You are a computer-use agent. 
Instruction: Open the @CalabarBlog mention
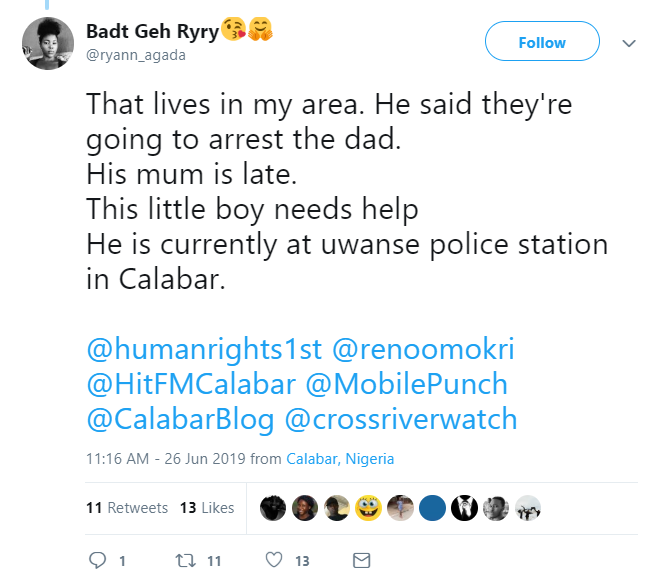pyautogui.click(x=180, y=419)
